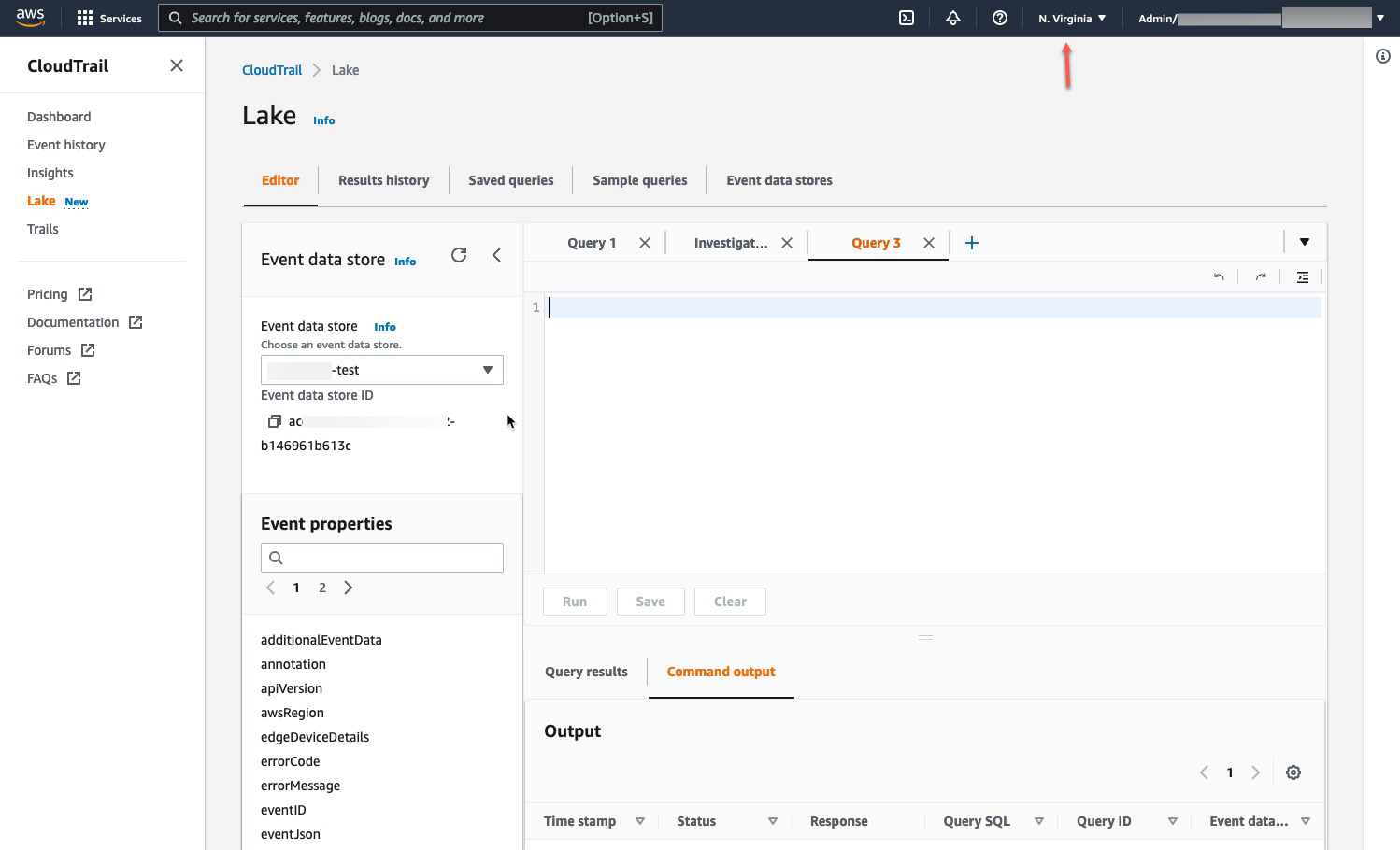Switch to the Results history tab

383,179
